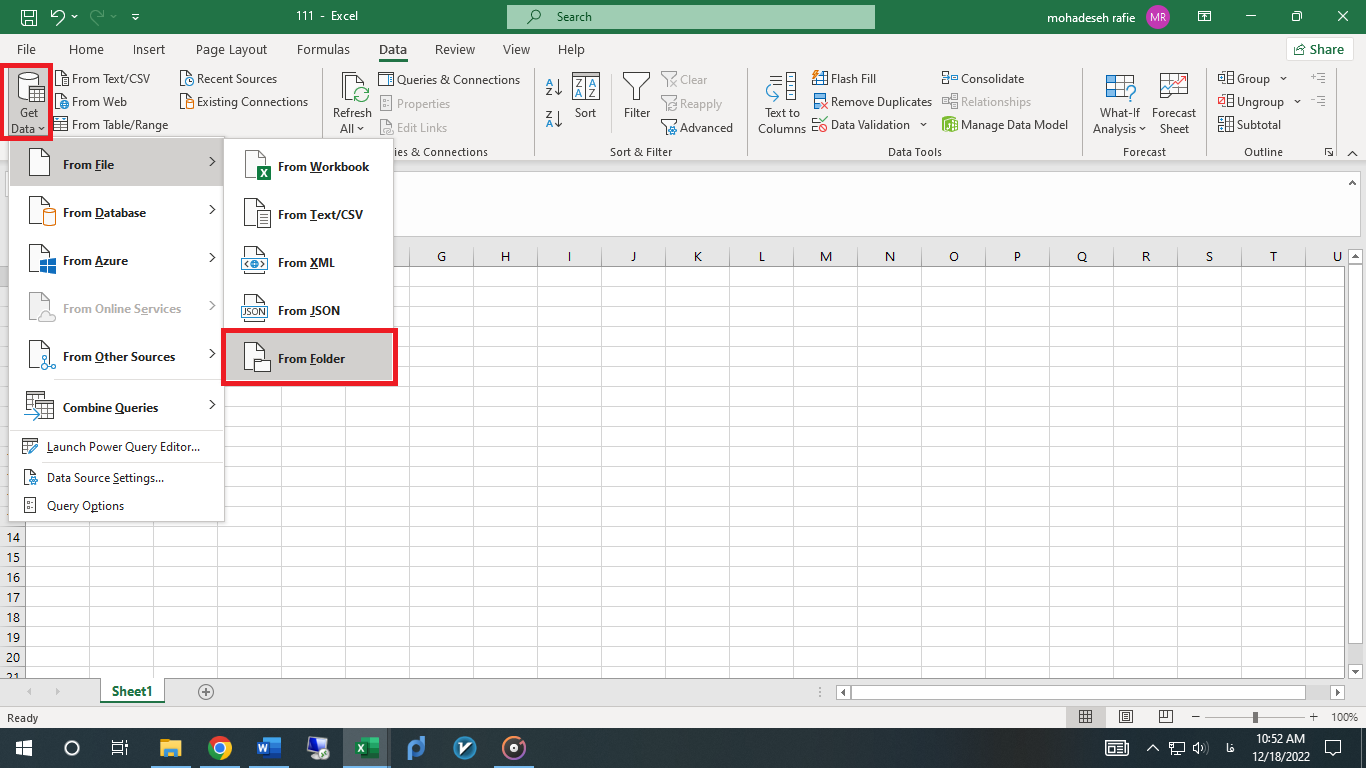The height and width of the screenshot is (768, 1366).
Task: Switch to the Insert tab
Action: tap(149, 49)
